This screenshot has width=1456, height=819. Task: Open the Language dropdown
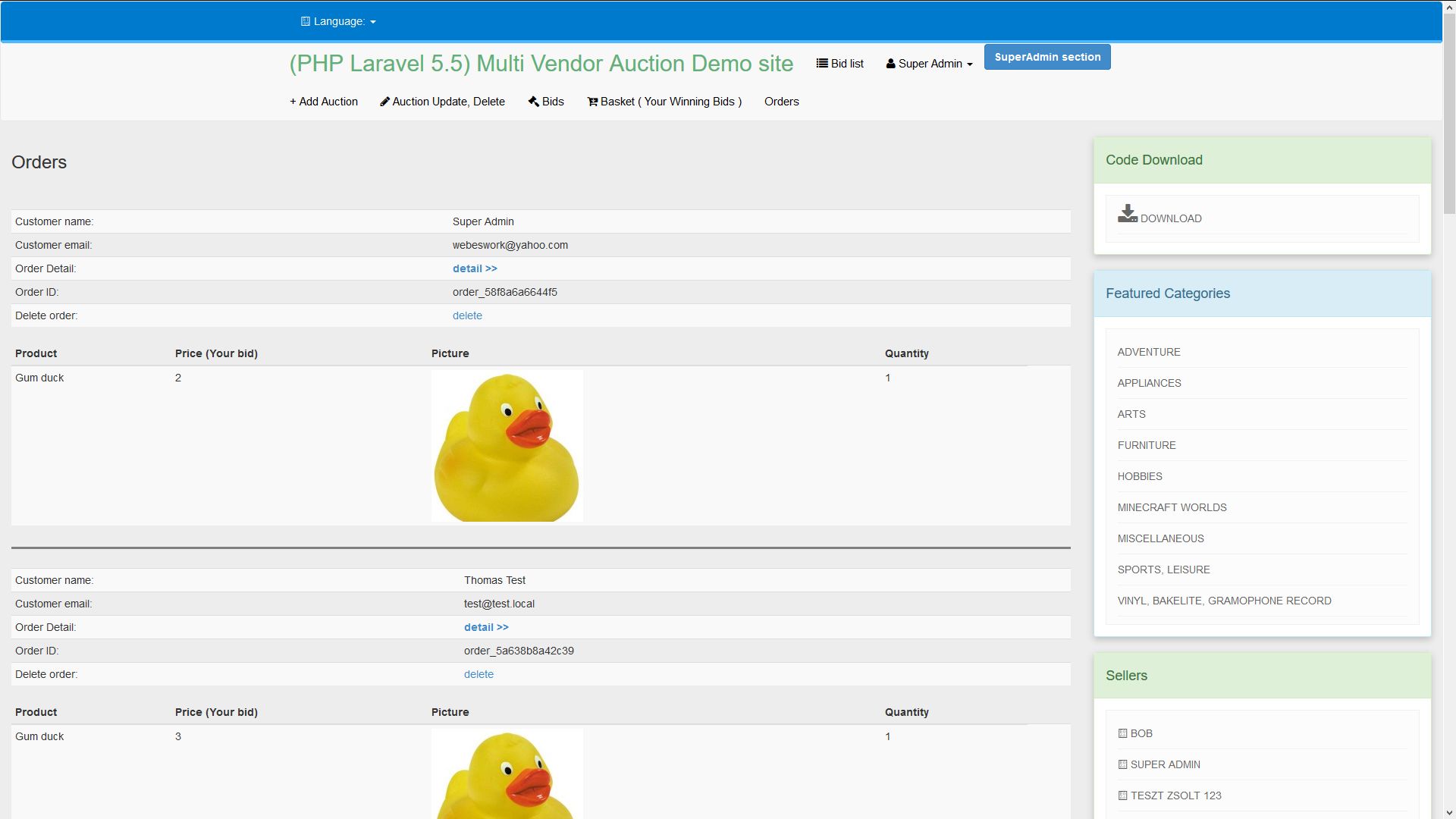click(338, 21)
